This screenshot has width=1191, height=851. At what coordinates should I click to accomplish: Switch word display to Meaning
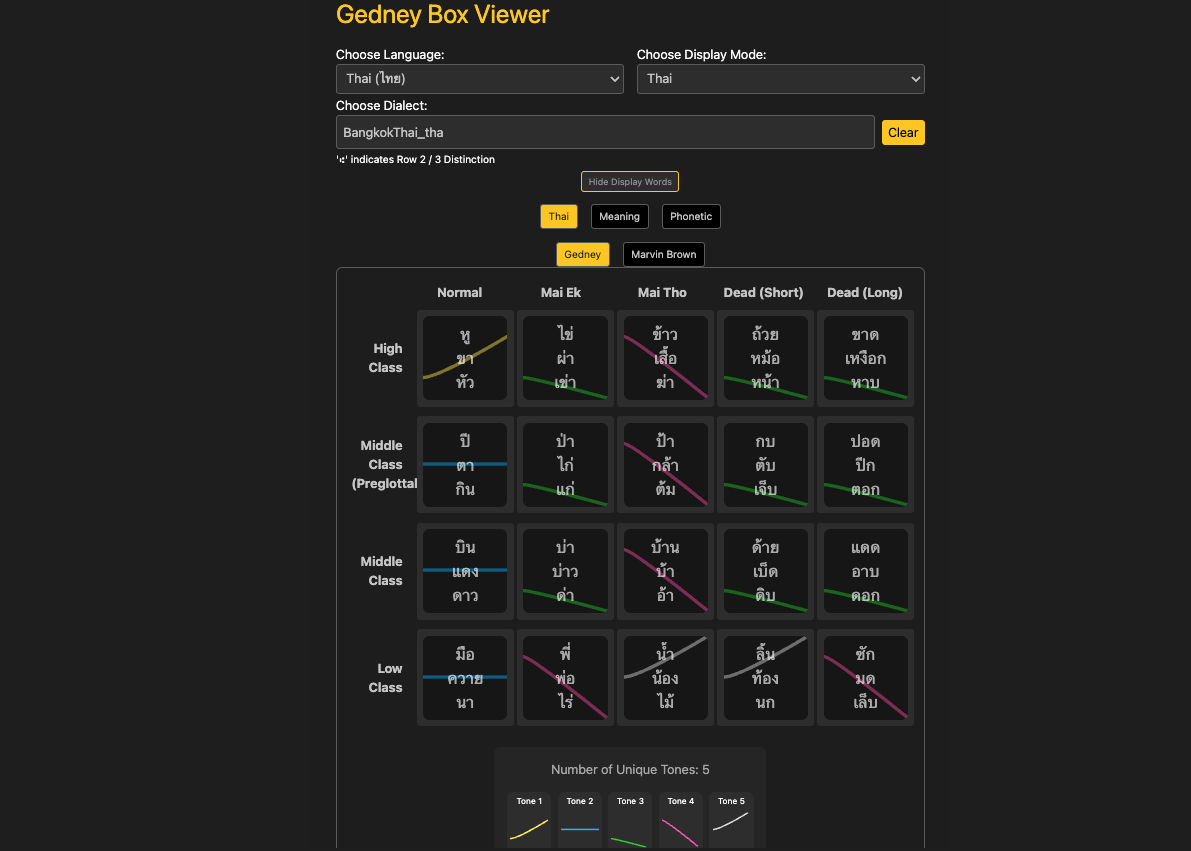point(620,216)
